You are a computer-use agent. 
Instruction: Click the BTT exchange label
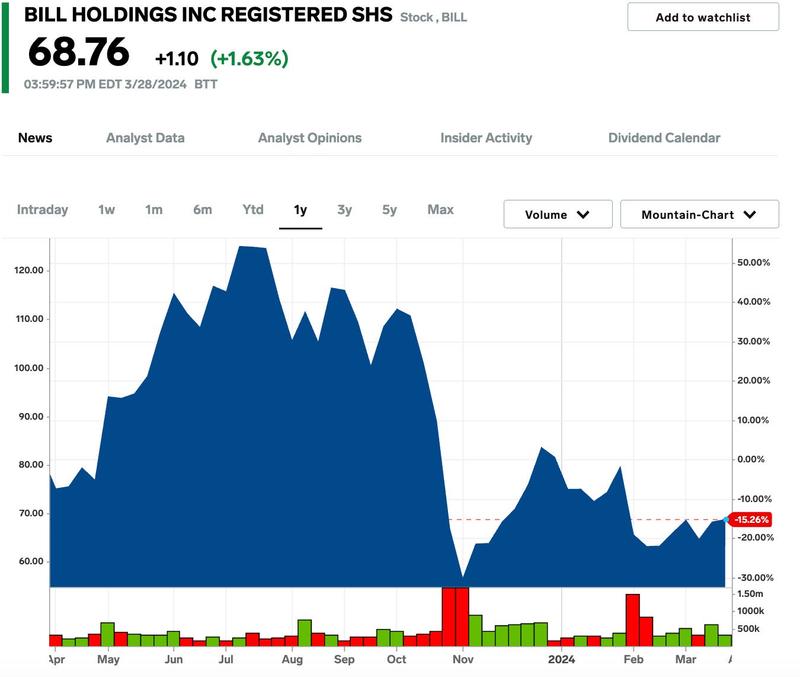pos(206,84)
